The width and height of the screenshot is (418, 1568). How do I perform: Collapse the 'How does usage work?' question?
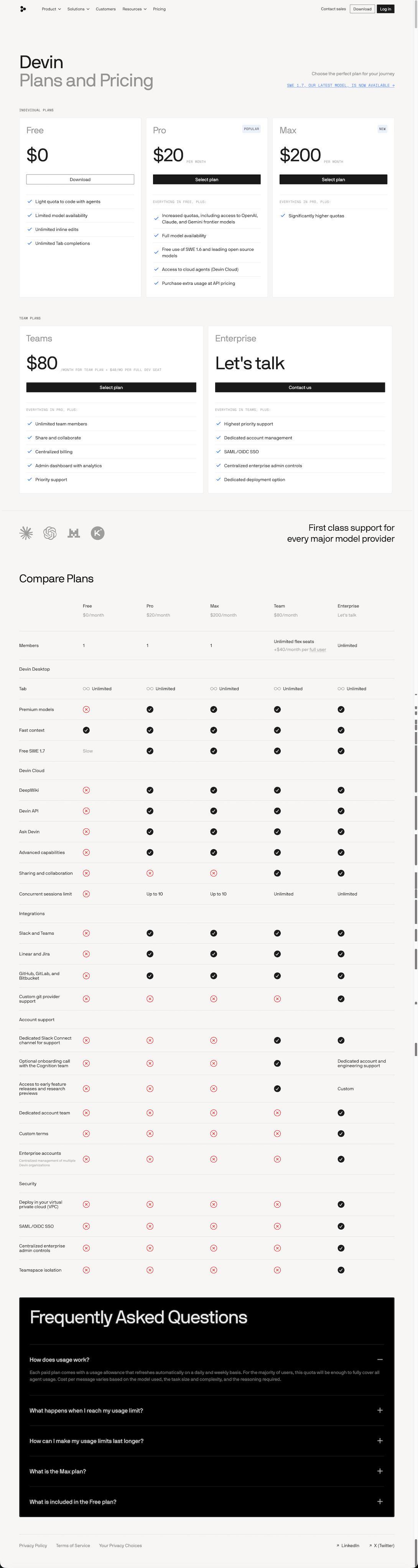380,1359
